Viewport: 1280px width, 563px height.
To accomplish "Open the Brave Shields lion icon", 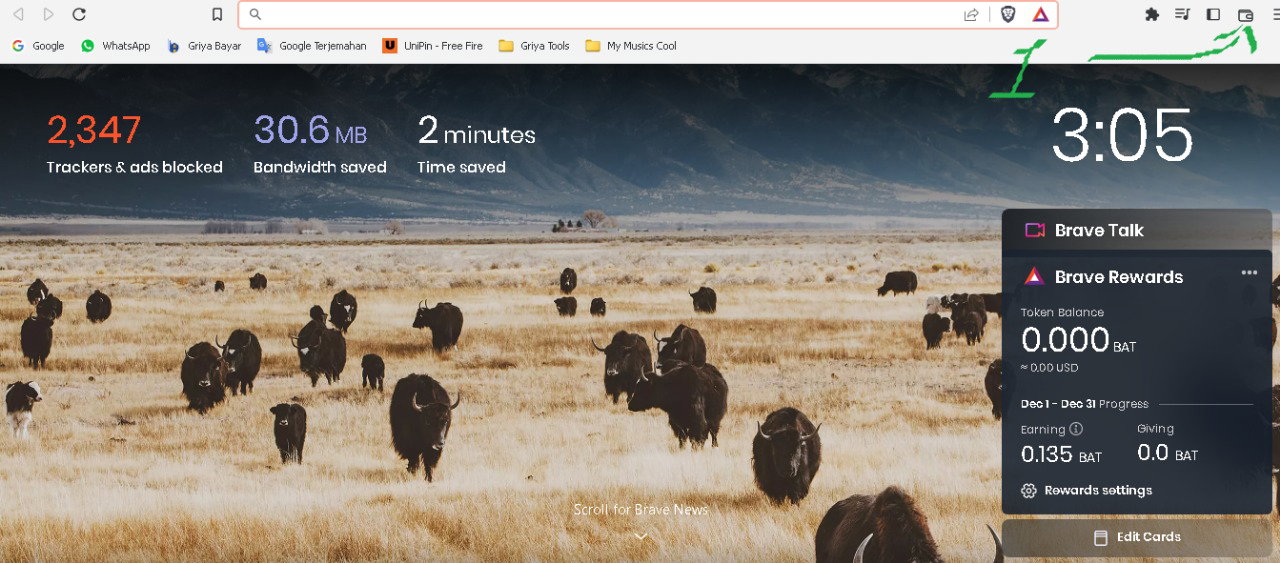I will (x=1008, y=14).
